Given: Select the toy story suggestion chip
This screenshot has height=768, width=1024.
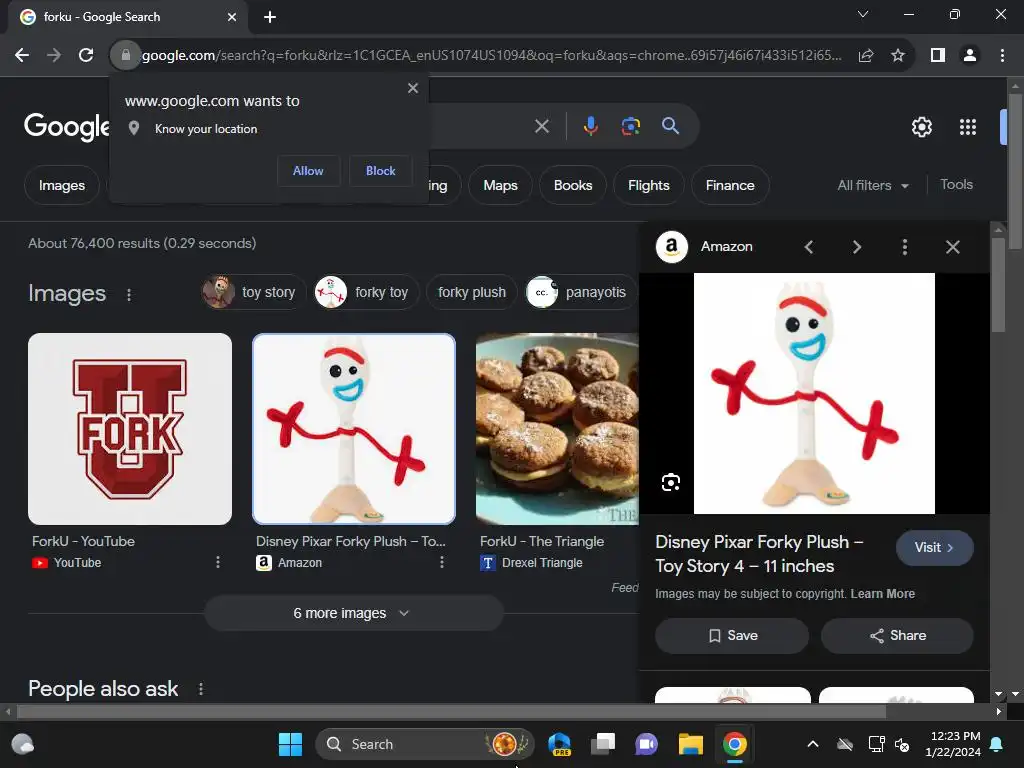Looking at the screenshot, I should coord(253,292).
